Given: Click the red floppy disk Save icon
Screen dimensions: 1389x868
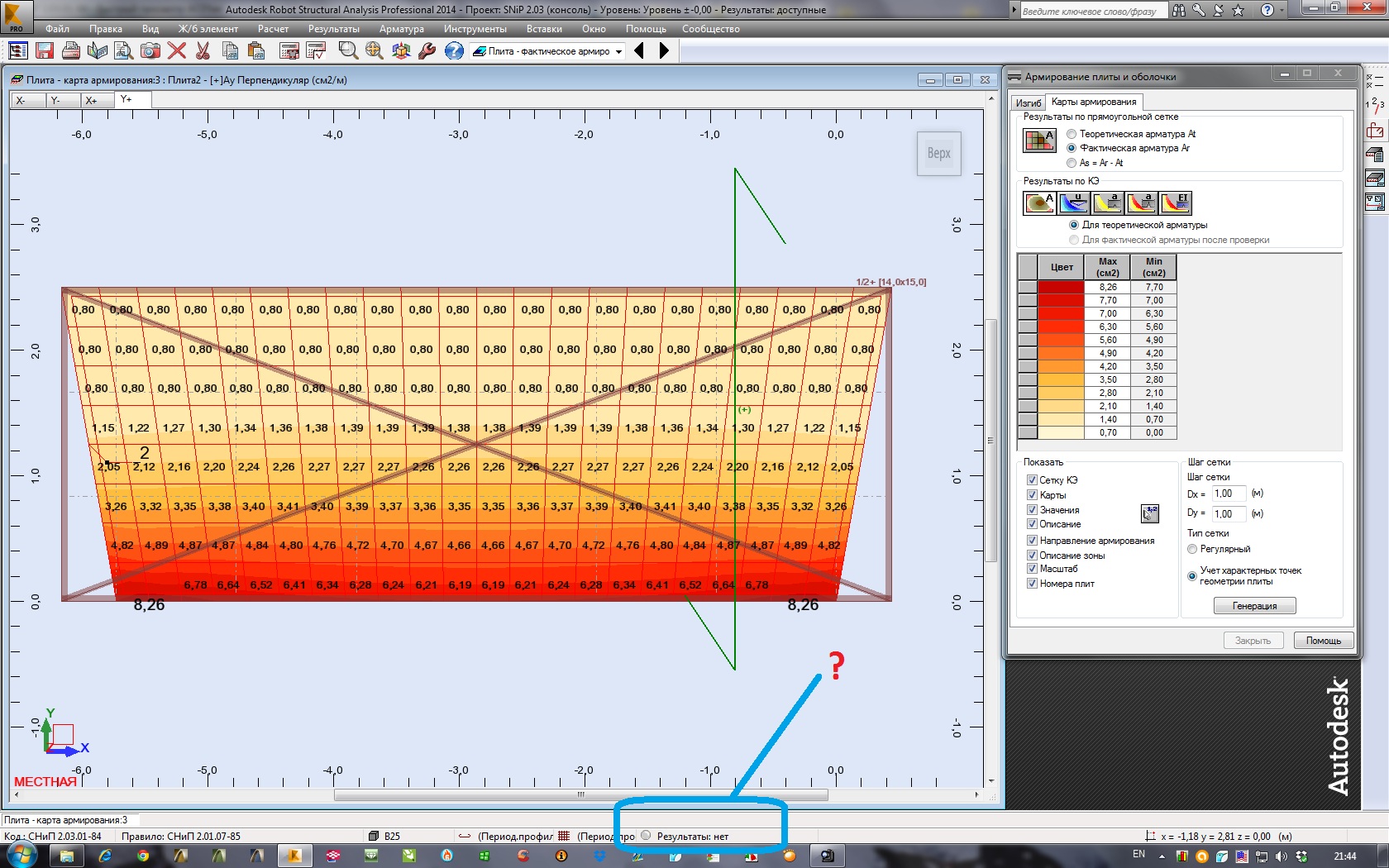Looking at the screenshot, I should pos(45,51).
